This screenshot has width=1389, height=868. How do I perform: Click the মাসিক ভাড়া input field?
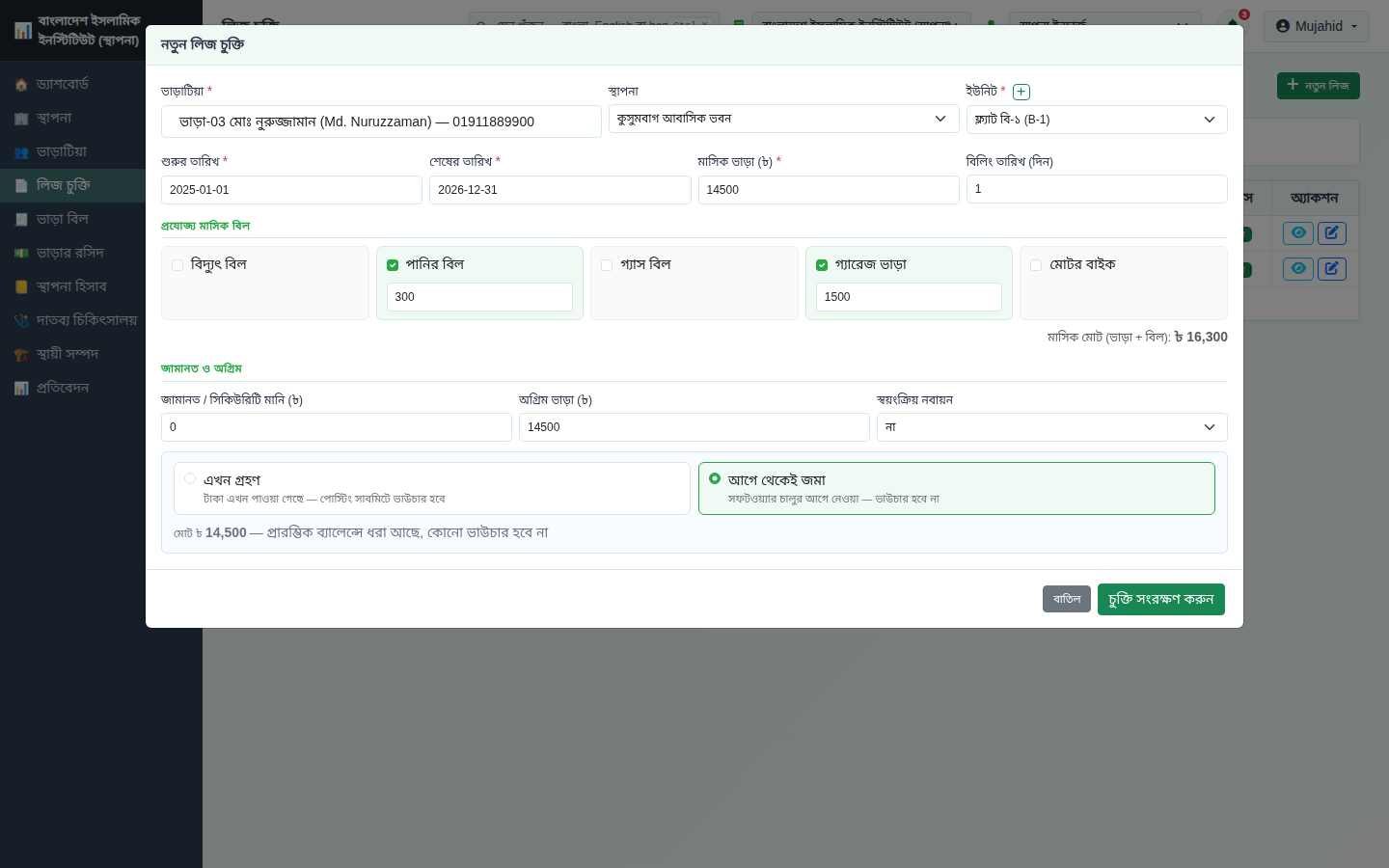829,190
